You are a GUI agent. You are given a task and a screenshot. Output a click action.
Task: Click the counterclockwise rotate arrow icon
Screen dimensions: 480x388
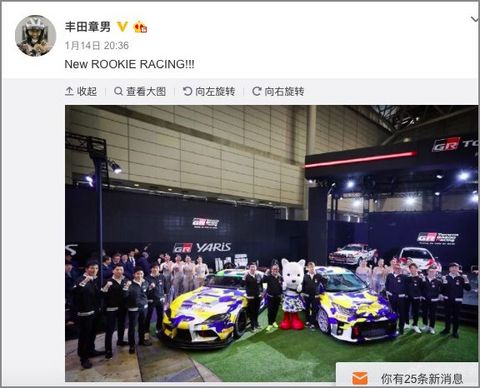187,91
